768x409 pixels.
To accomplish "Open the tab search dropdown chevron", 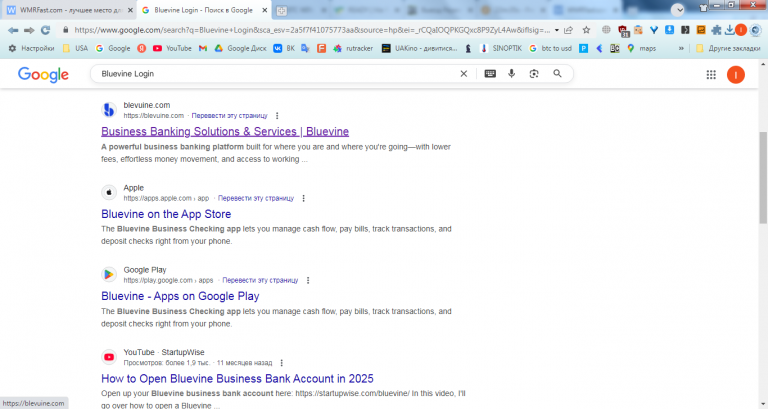I will pyautogui.click(x=677, y=9).
